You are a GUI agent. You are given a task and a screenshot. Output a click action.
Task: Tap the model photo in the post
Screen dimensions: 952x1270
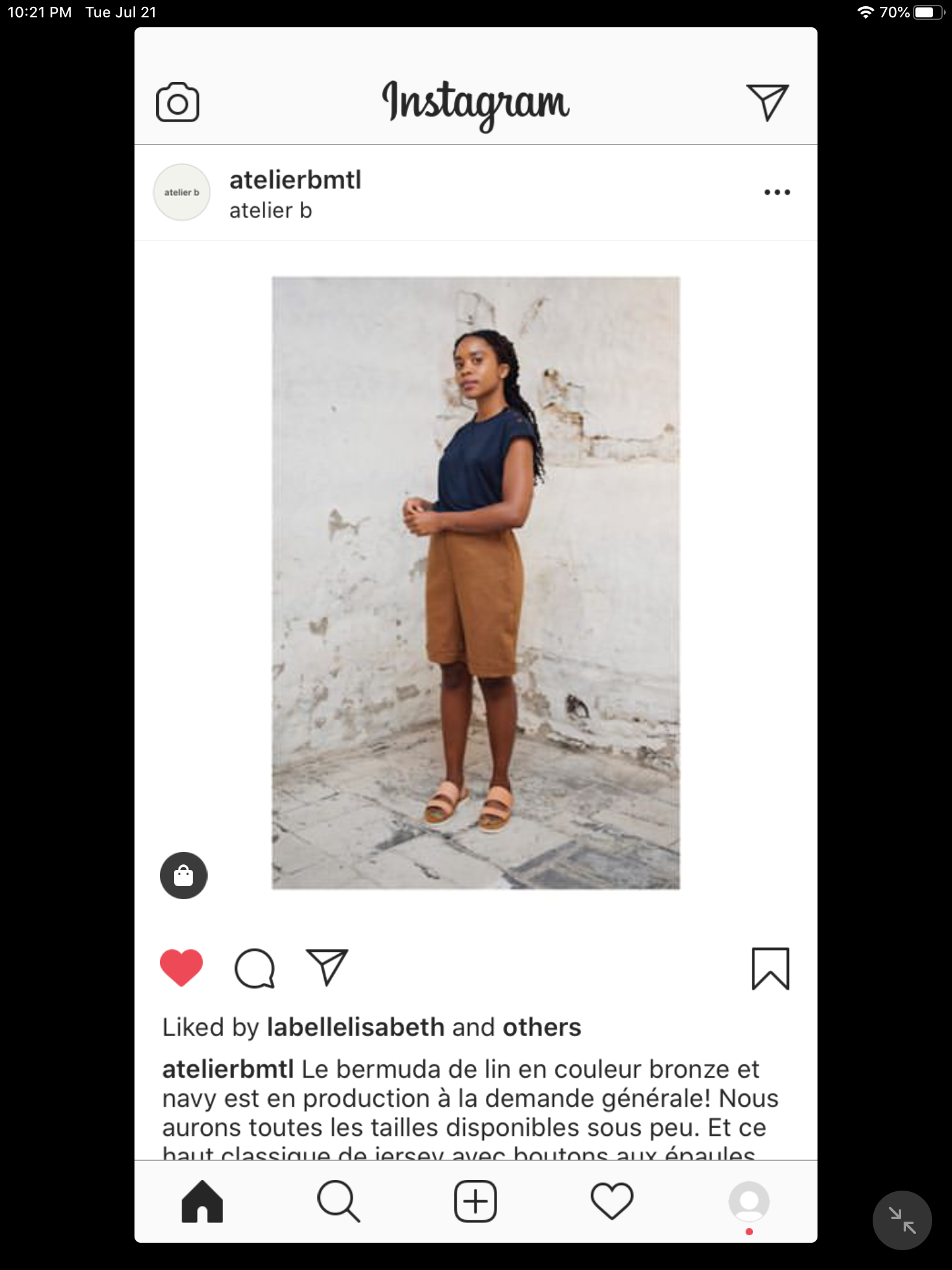point(475,583)
